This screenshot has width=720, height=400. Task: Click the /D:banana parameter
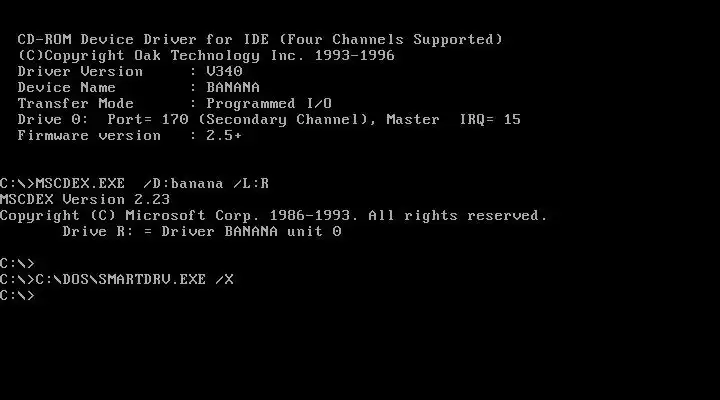[x=183, y=183]
